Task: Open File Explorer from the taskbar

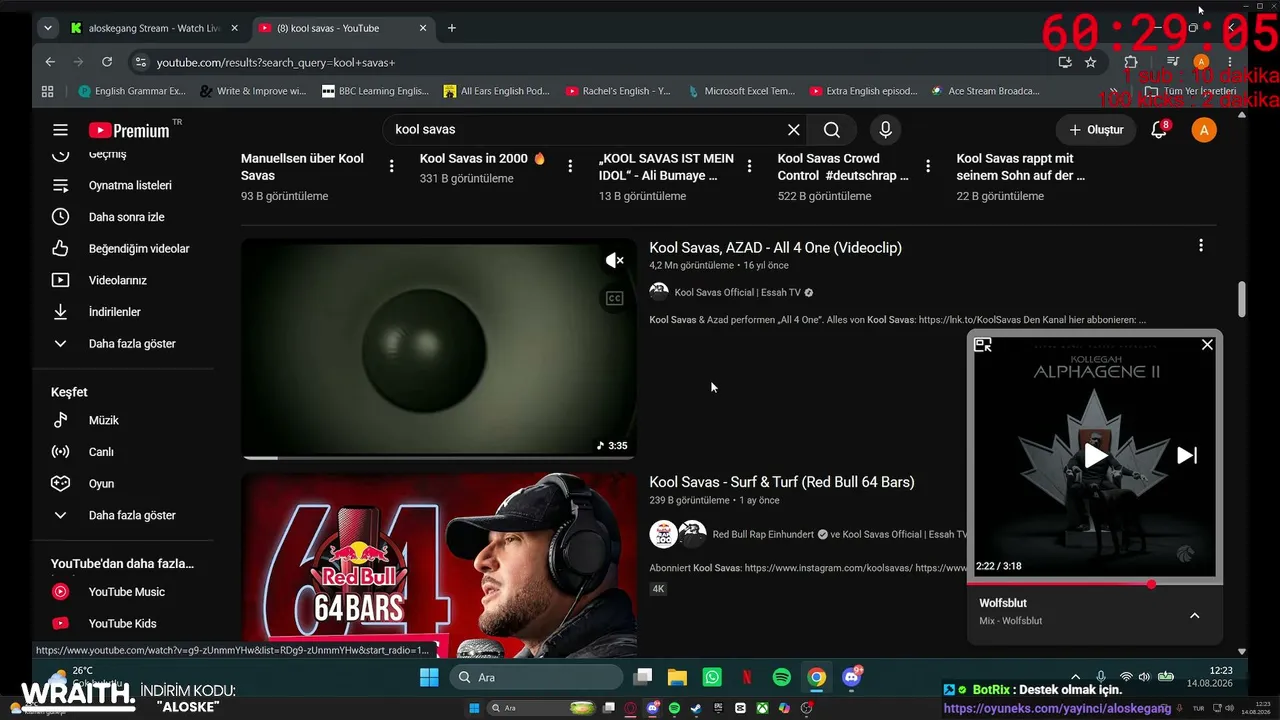Action: tap(677, 678)
